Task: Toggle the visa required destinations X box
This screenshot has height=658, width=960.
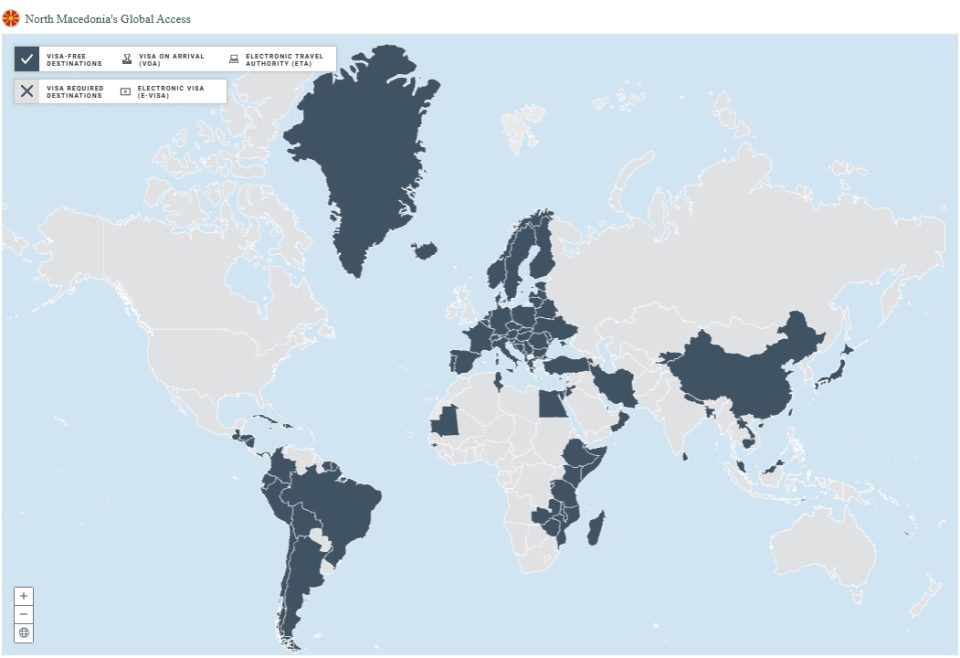Action: click(27, 91)
